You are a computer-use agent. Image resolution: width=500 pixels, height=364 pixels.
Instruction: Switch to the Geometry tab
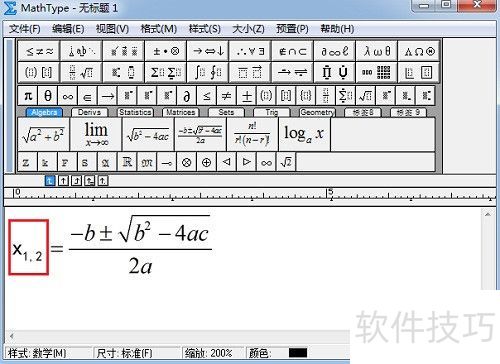coord(317,112)
